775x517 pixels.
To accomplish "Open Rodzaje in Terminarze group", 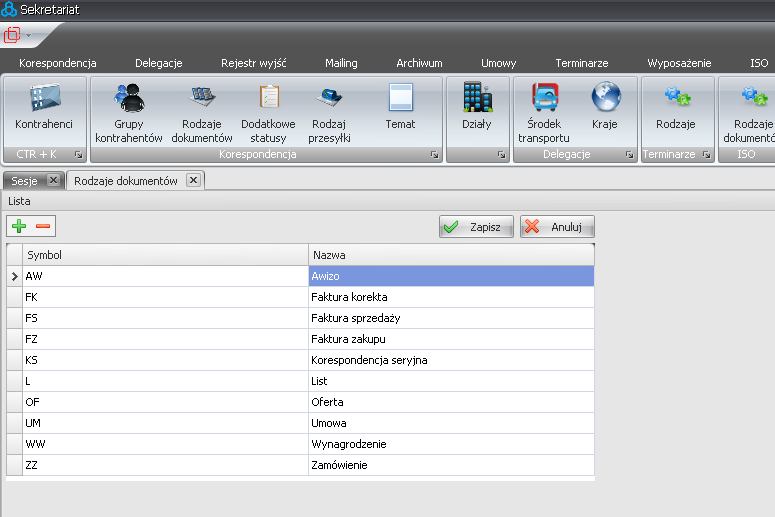I will coord(676,106).
